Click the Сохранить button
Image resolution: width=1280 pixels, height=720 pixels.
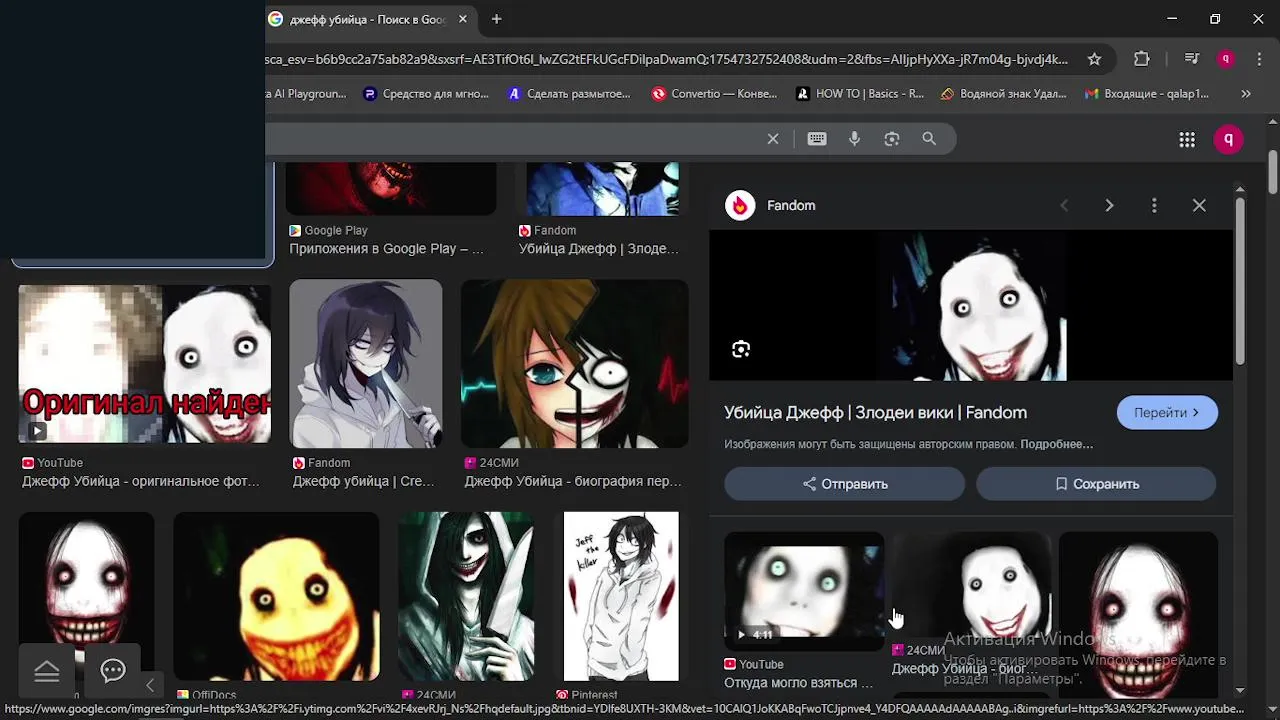[1096, 484]
